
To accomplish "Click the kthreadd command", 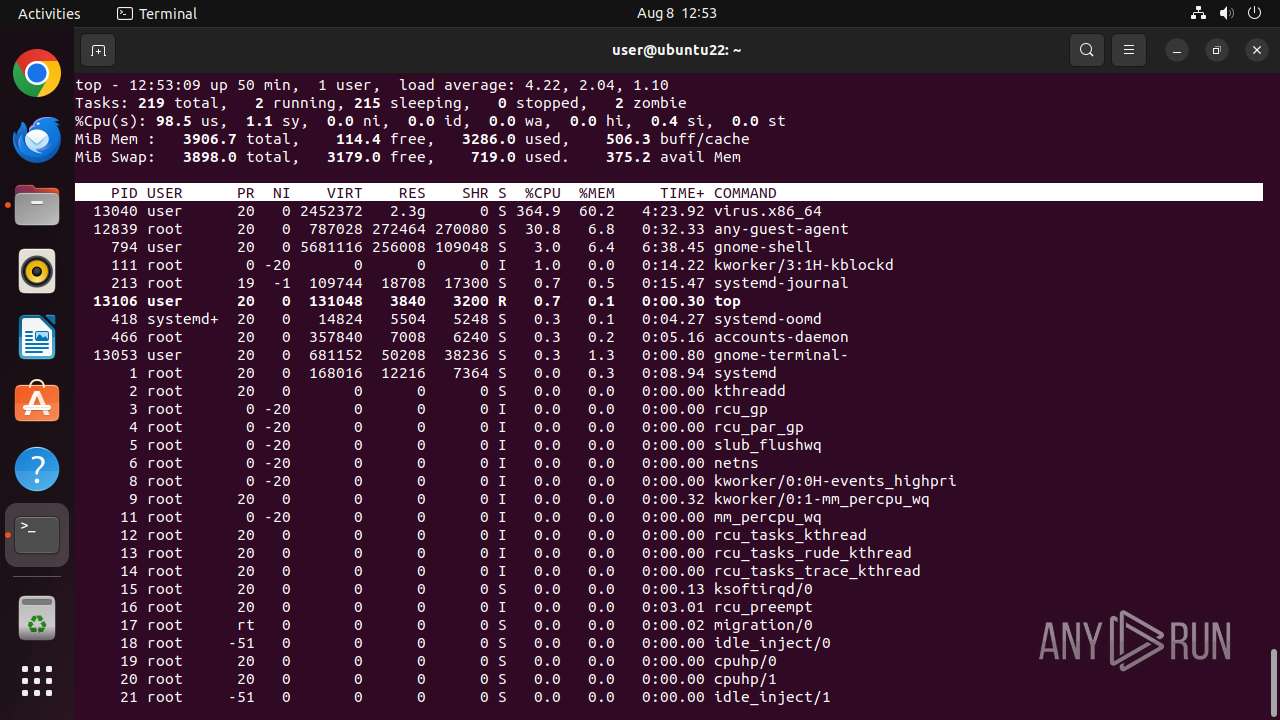I will (x=749, y=391).
